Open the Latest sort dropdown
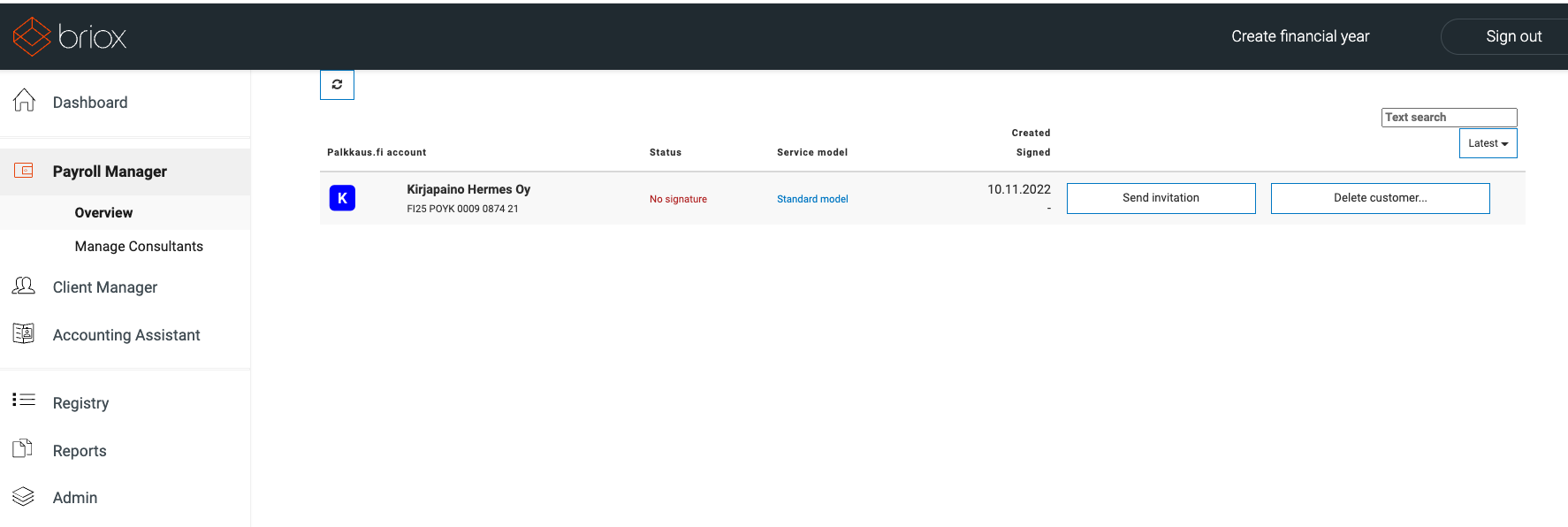This screenshot has height=527, width=1568. pyautogui.click(x=1488, y=143)
